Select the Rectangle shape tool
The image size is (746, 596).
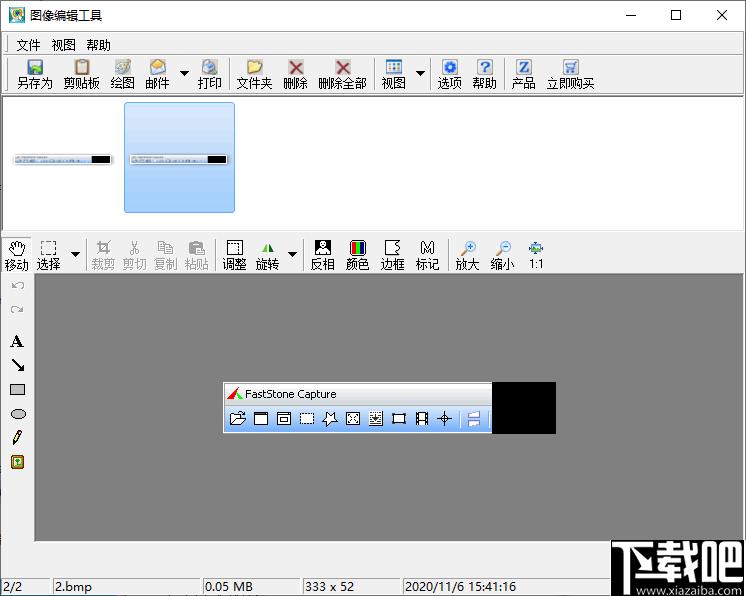(18, 390)
